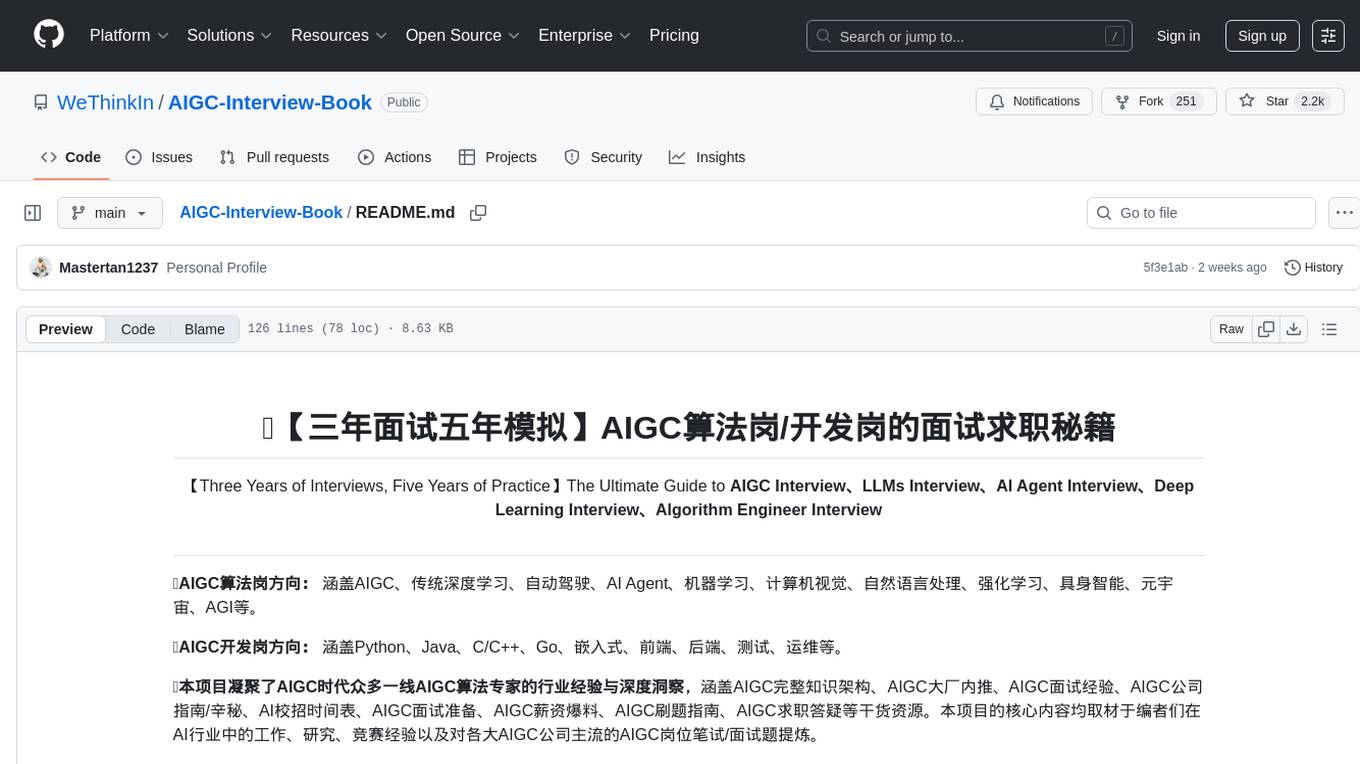The image size is (1360, 764).
Task: Click the Mastertan1237 avatar
Action: pyautogui.click(x=41, y=267)
